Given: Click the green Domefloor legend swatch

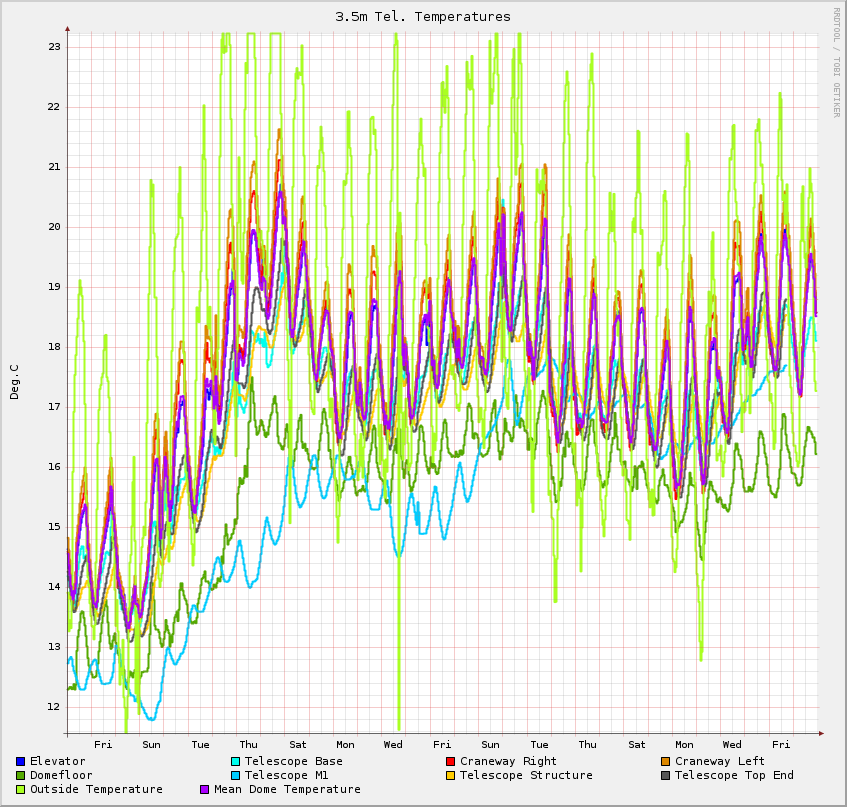Looking at the screenshot, I should [x=21, y=776].
